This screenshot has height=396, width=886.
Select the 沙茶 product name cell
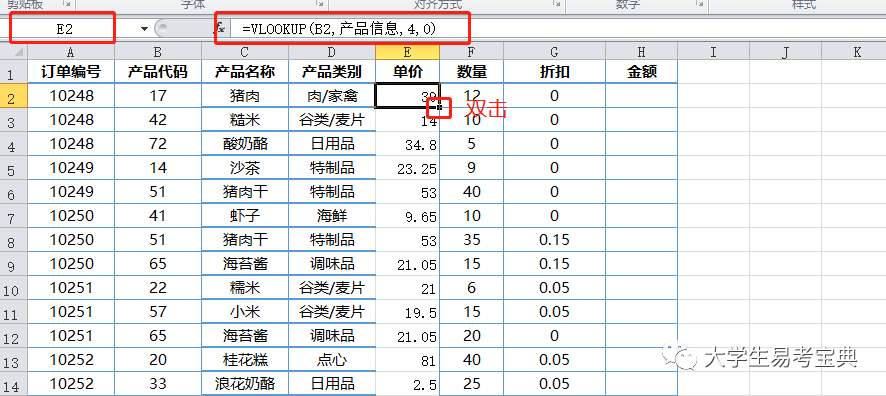(x=245, y=168)
